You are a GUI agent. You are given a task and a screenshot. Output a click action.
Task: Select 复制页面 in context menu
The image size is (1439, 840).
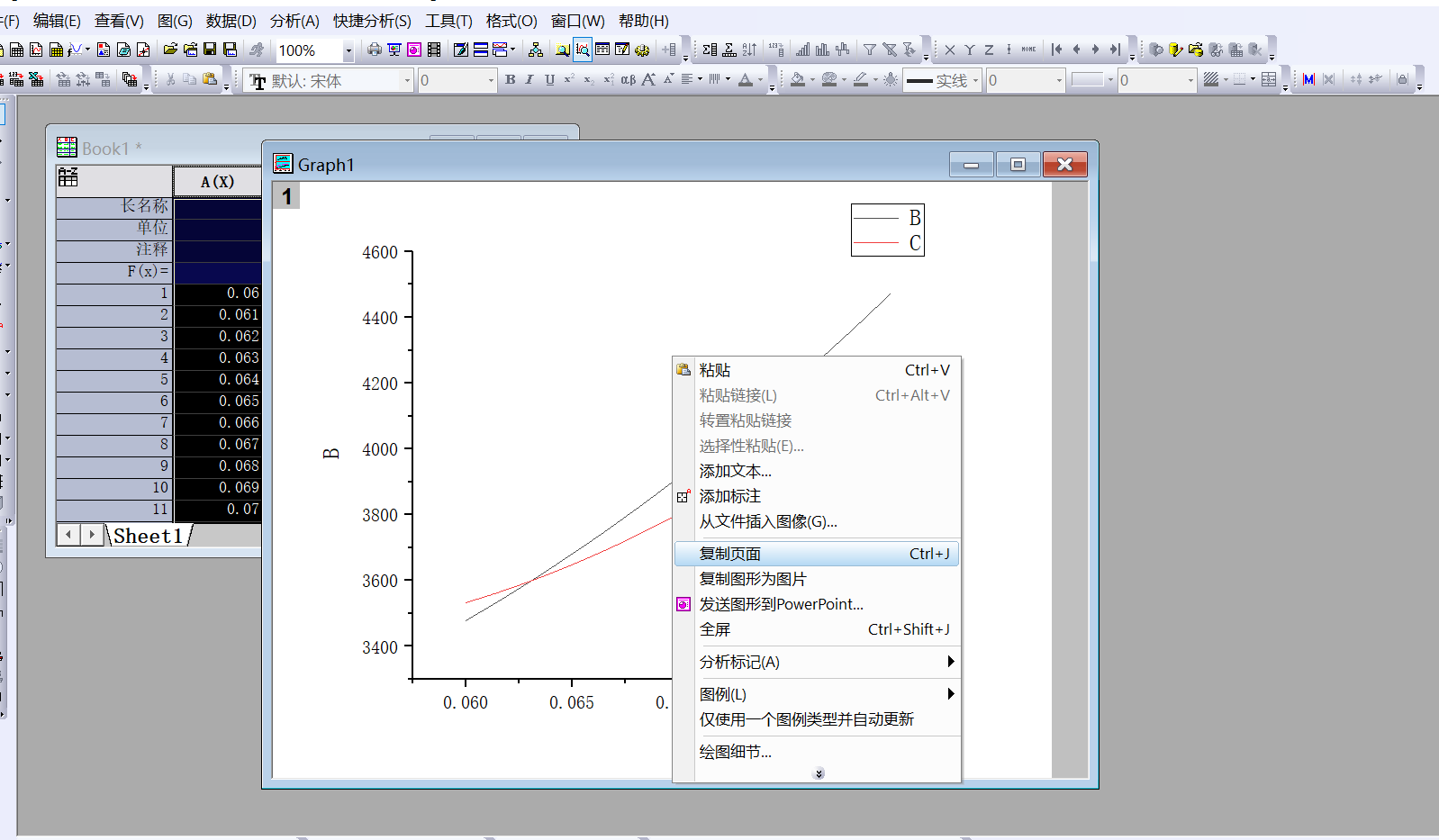(x=816, y=554)
